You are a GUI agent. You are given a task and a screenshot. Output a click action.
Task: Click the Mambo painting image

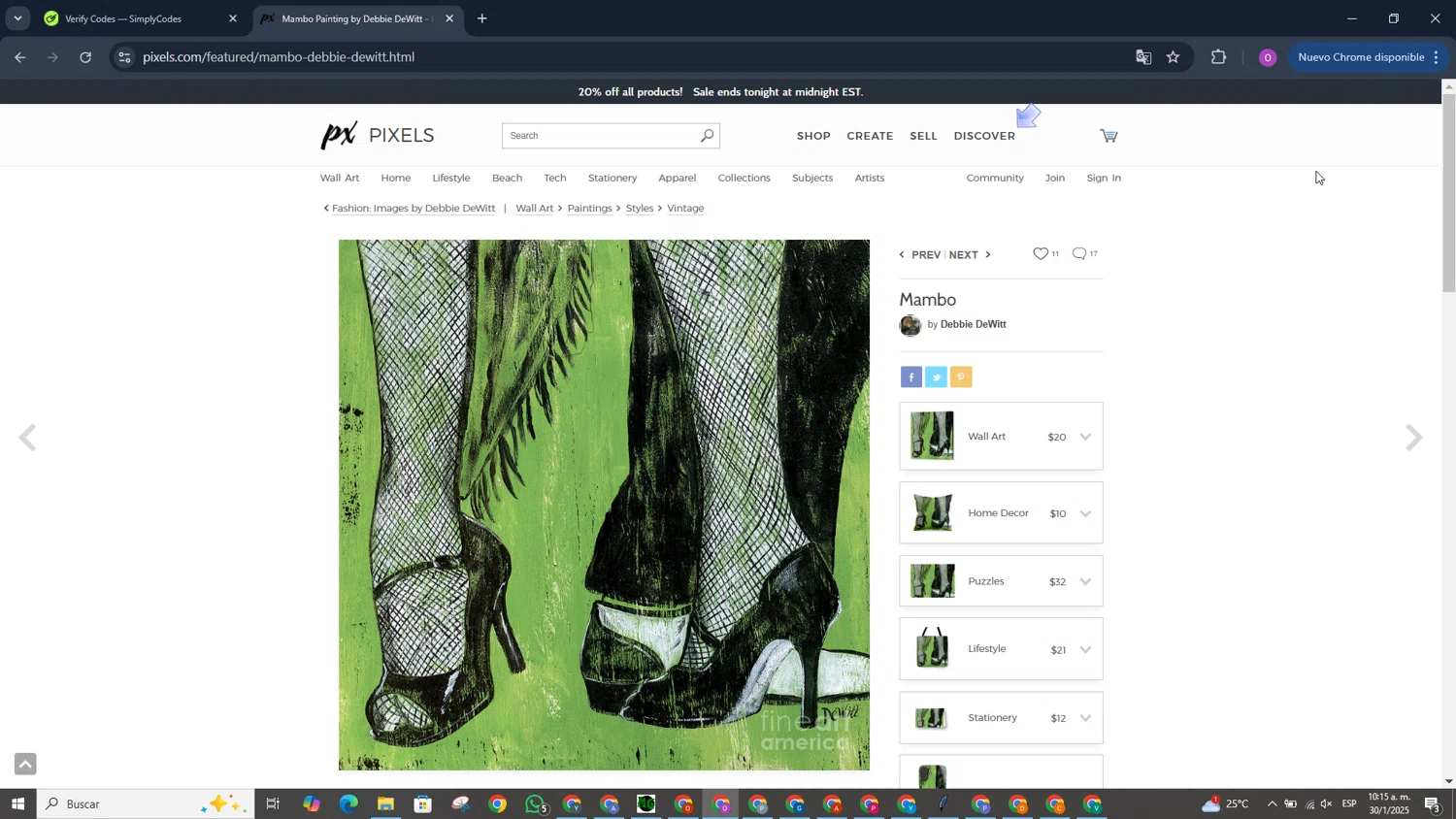tap(604, 505)
